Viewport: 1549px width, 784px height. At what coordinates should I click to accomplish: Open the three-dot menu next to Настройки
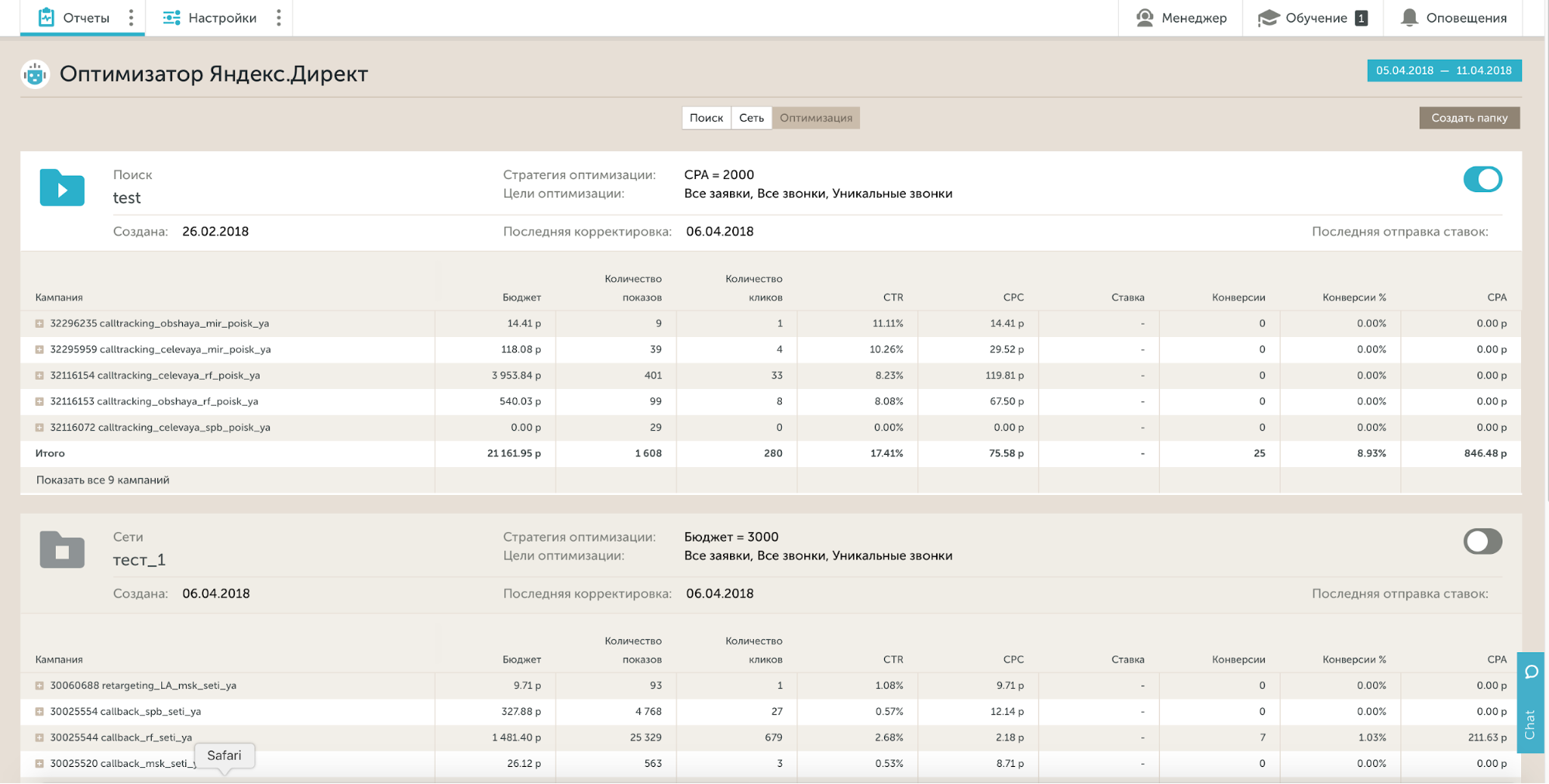pyautogui.click(x=279, y=17)
